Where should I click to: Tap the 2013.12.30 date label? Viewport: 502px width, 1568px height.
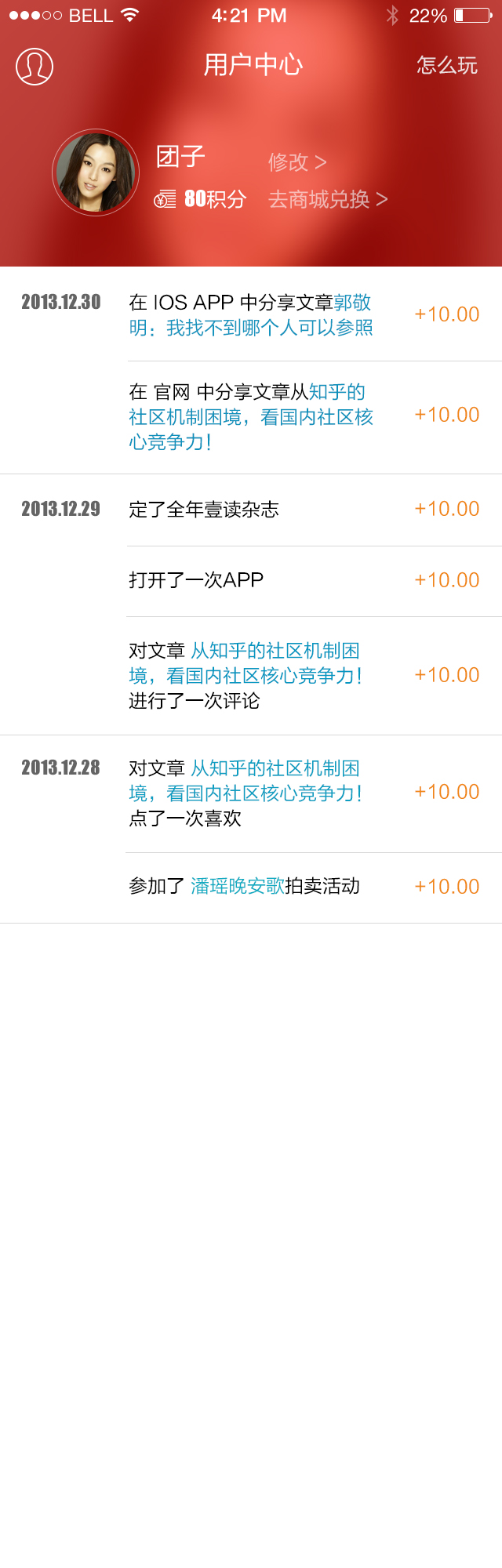point(61,302)
